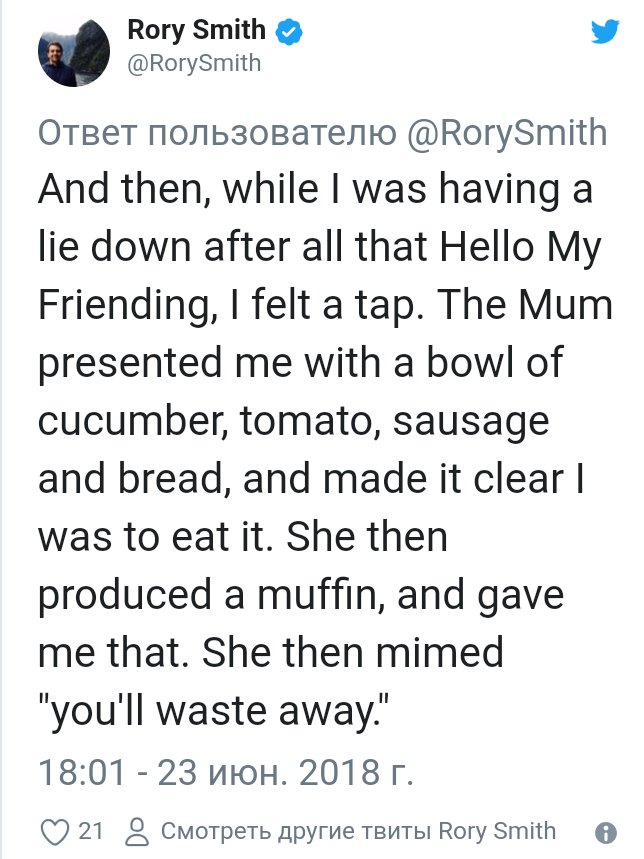Click the person icon beside other tweets link
The height and width of the screenshot is (859, 644).
click(x=139, y=831)
